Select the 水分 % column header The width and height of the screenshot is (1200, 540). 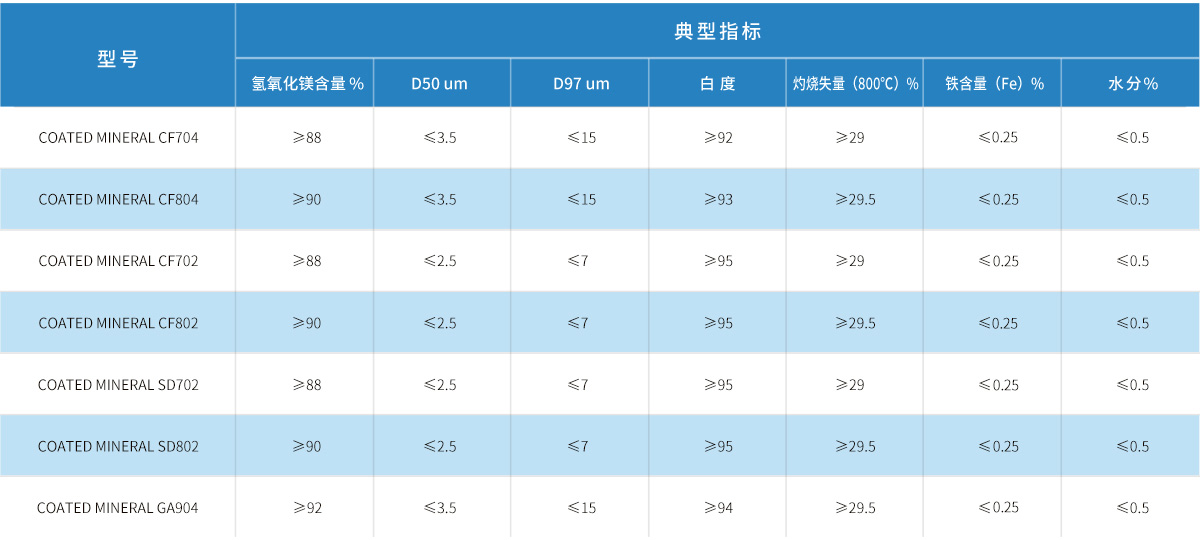click(x=1132, y=84)
